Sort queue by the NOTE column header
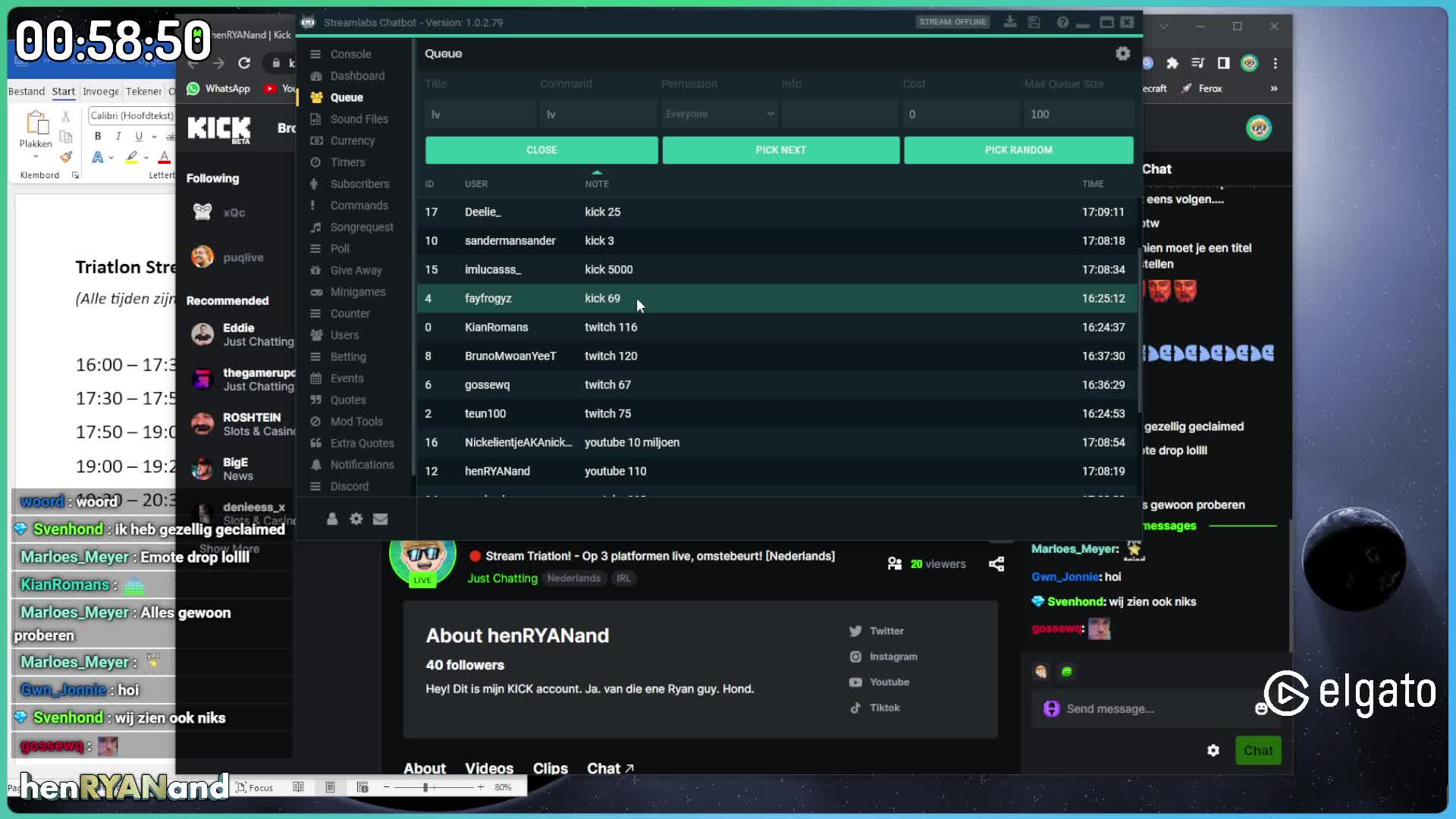1456x819 pixels. tap(597, 184)
